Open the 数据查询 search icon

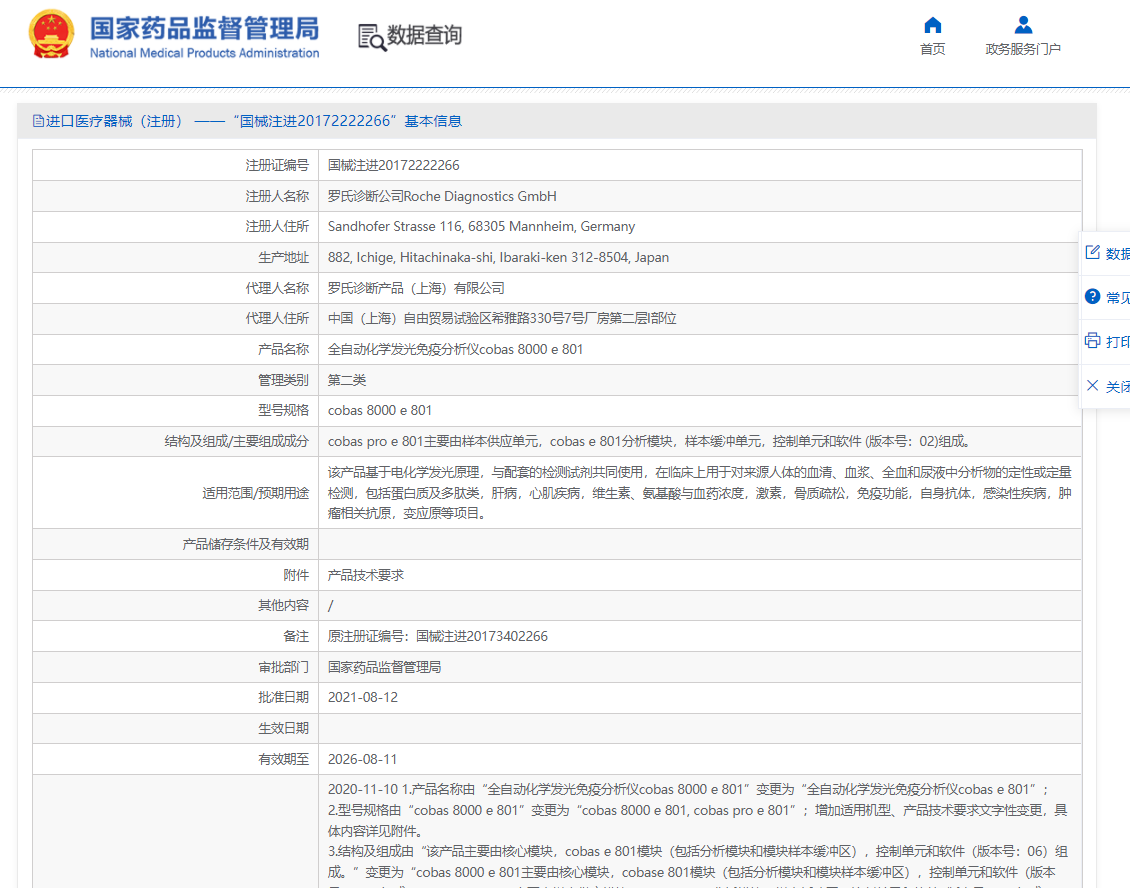pos(372,37)
